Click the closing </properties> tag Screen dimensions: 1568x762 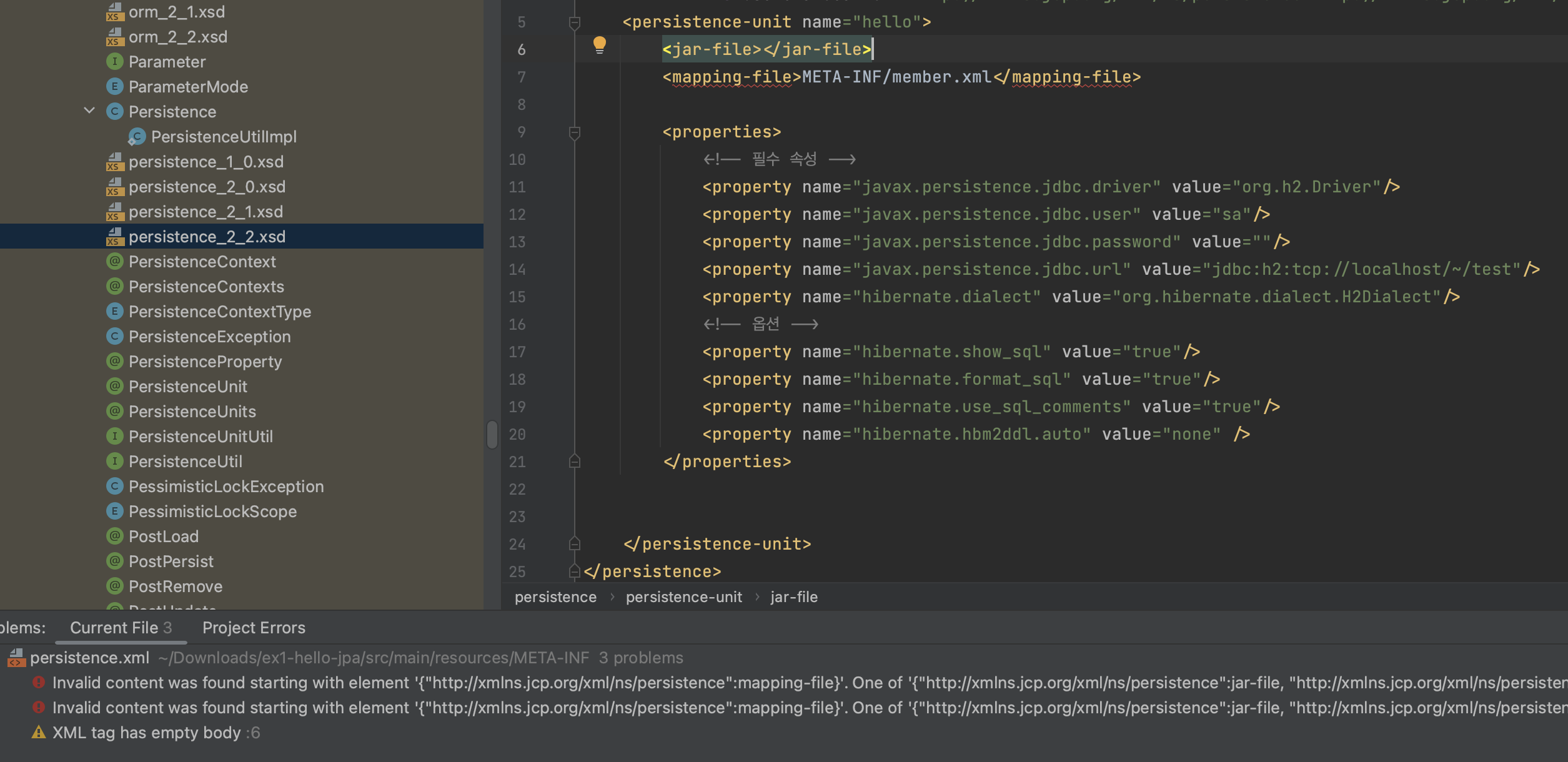pyautogui.click(x=727, y=462)
